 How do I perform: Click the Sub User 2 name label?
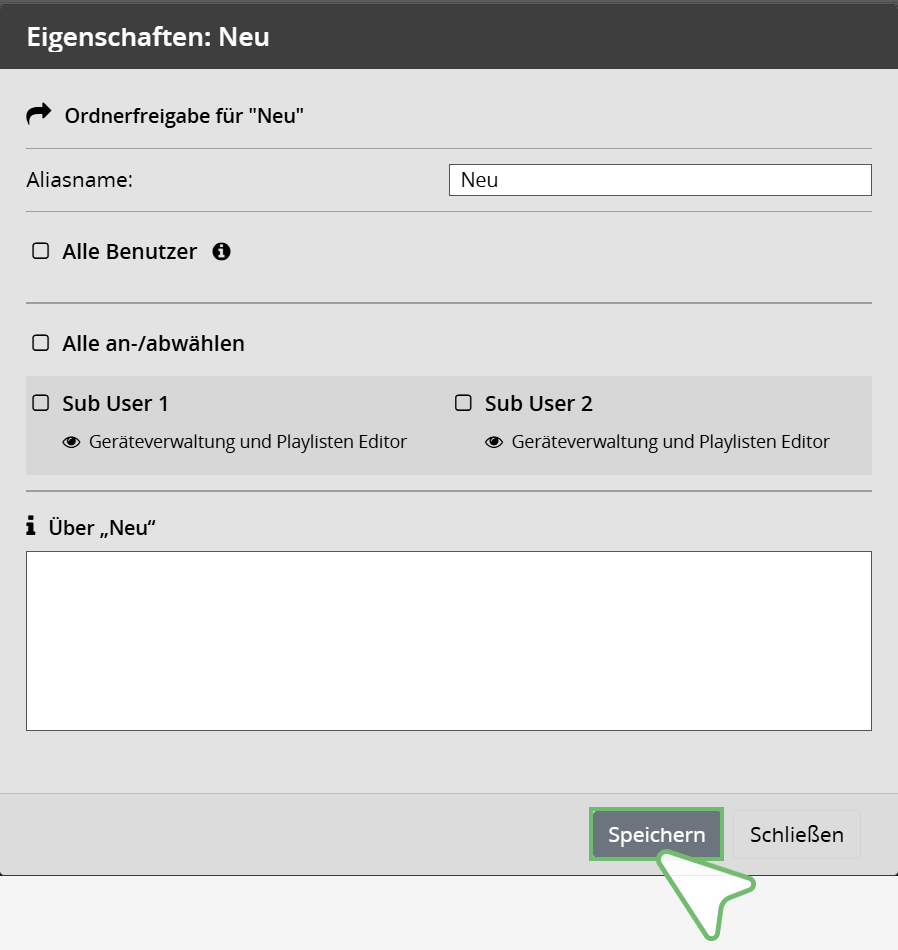pos(538,404)
